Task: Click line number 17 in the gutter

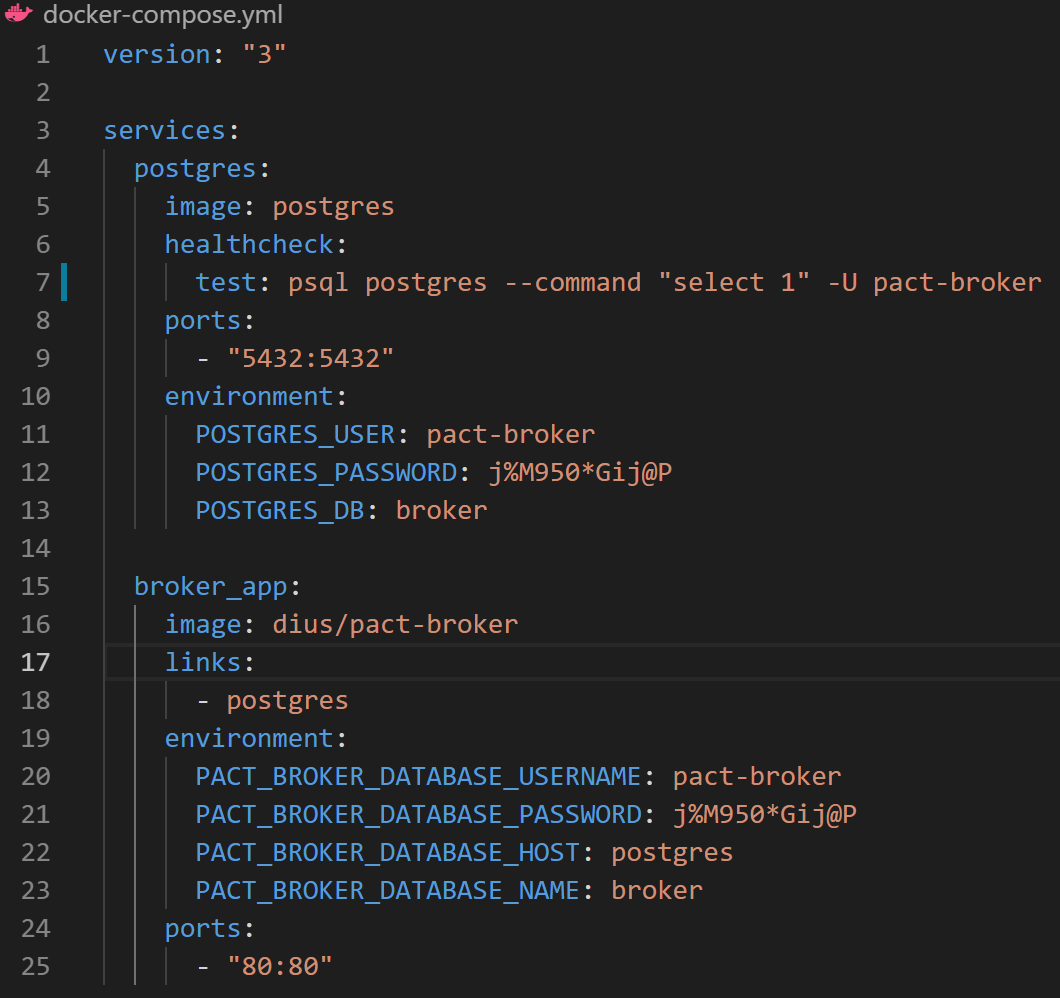Action: coord(36,662)
